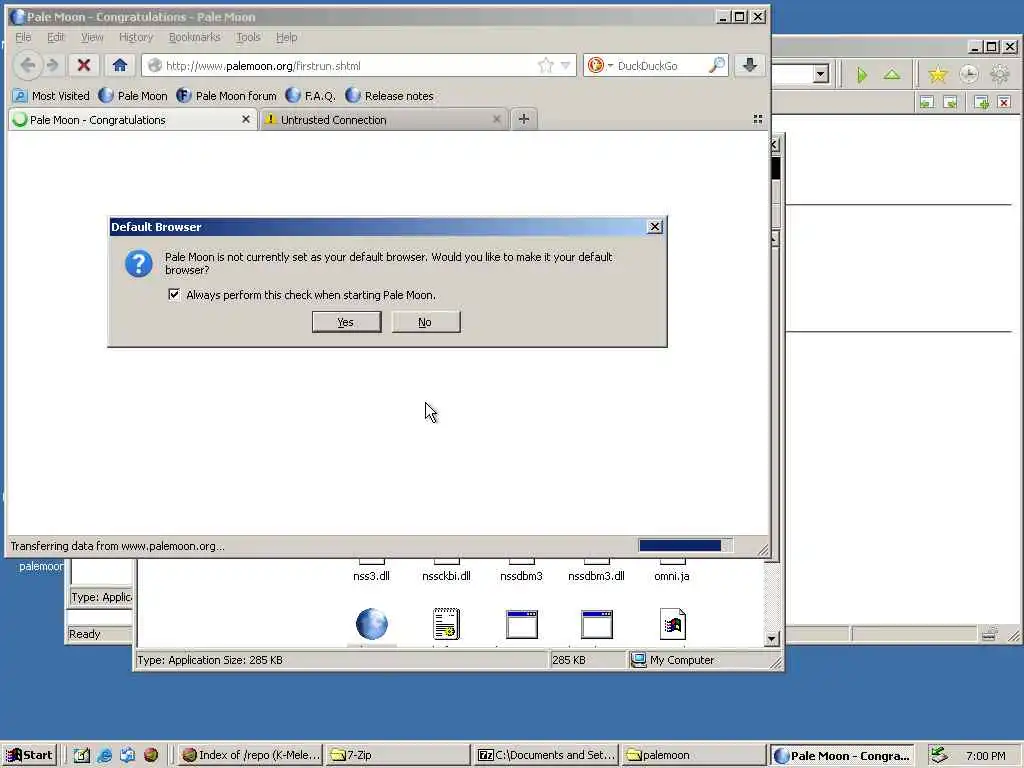Go forward using the Pale Moon forward arrow

tap(53, 65)
